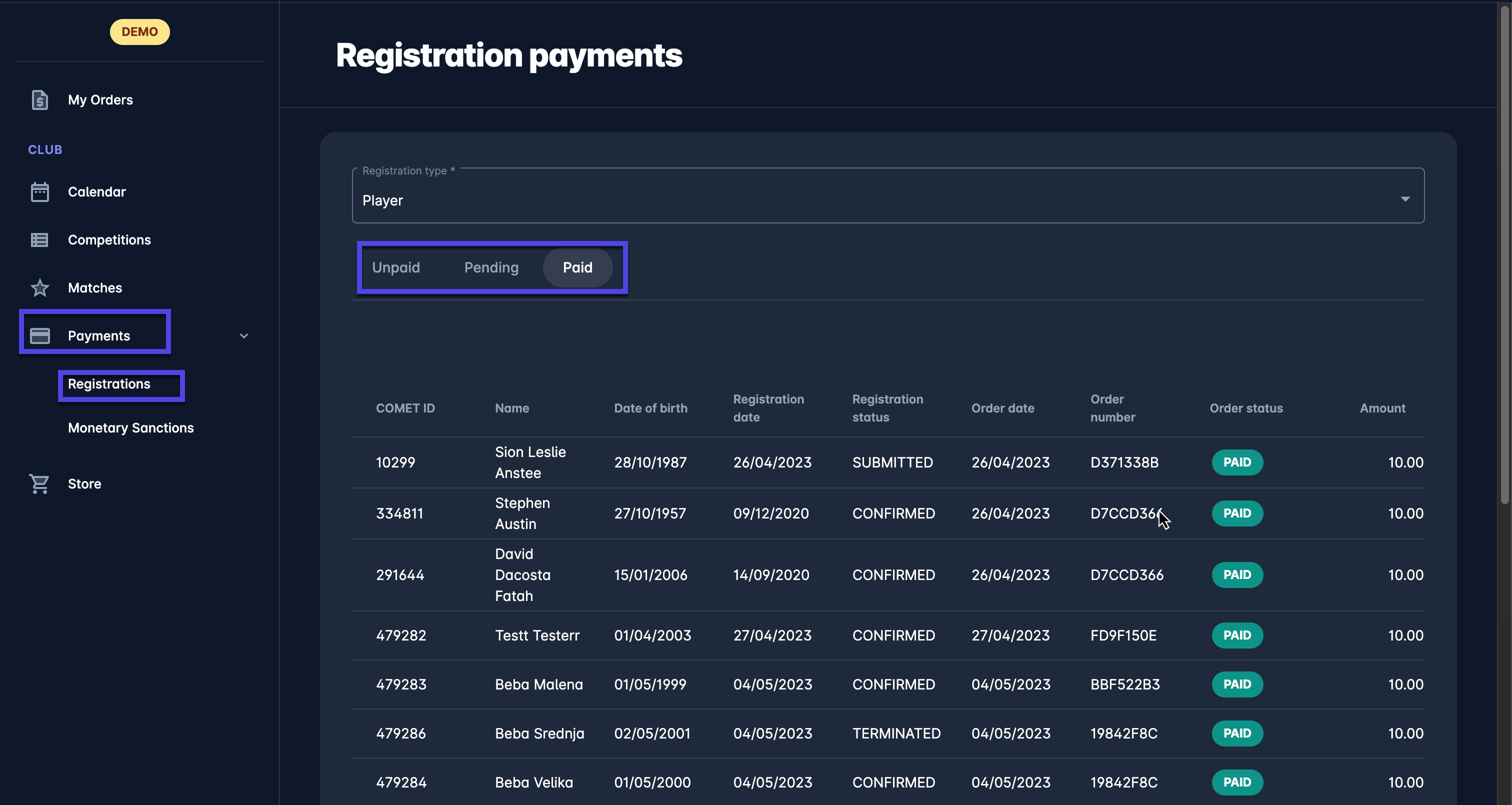
Task: Switch filter to Pending
Action: (491, 267)
